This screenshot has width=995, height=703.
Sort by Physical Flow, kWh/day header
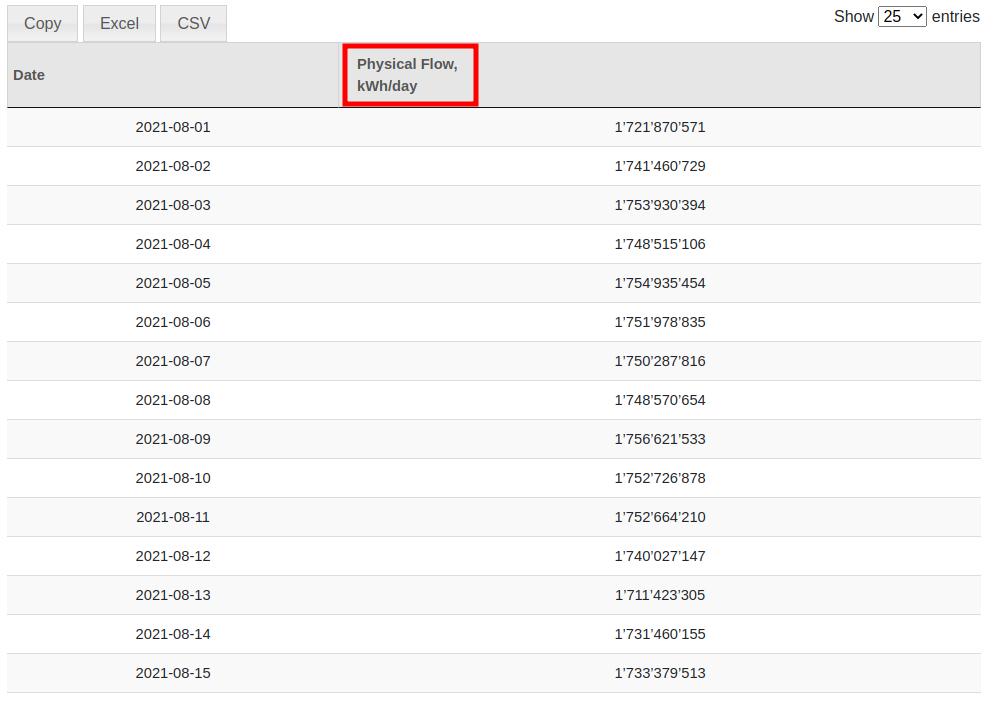(408, 75)
